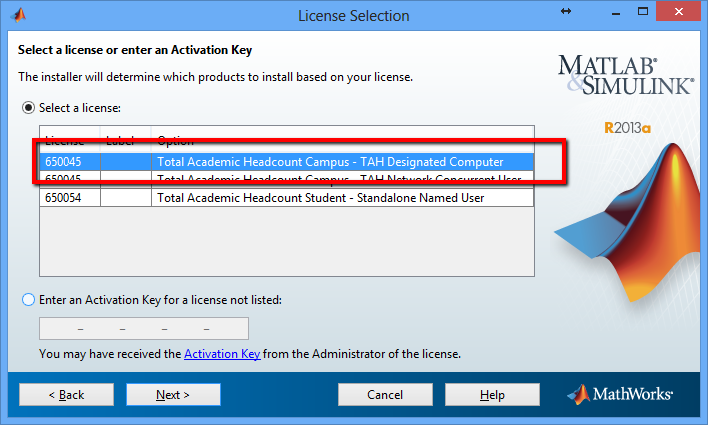
Task: Click the MATLAB & Simulink logo
Action: (626, 75)
